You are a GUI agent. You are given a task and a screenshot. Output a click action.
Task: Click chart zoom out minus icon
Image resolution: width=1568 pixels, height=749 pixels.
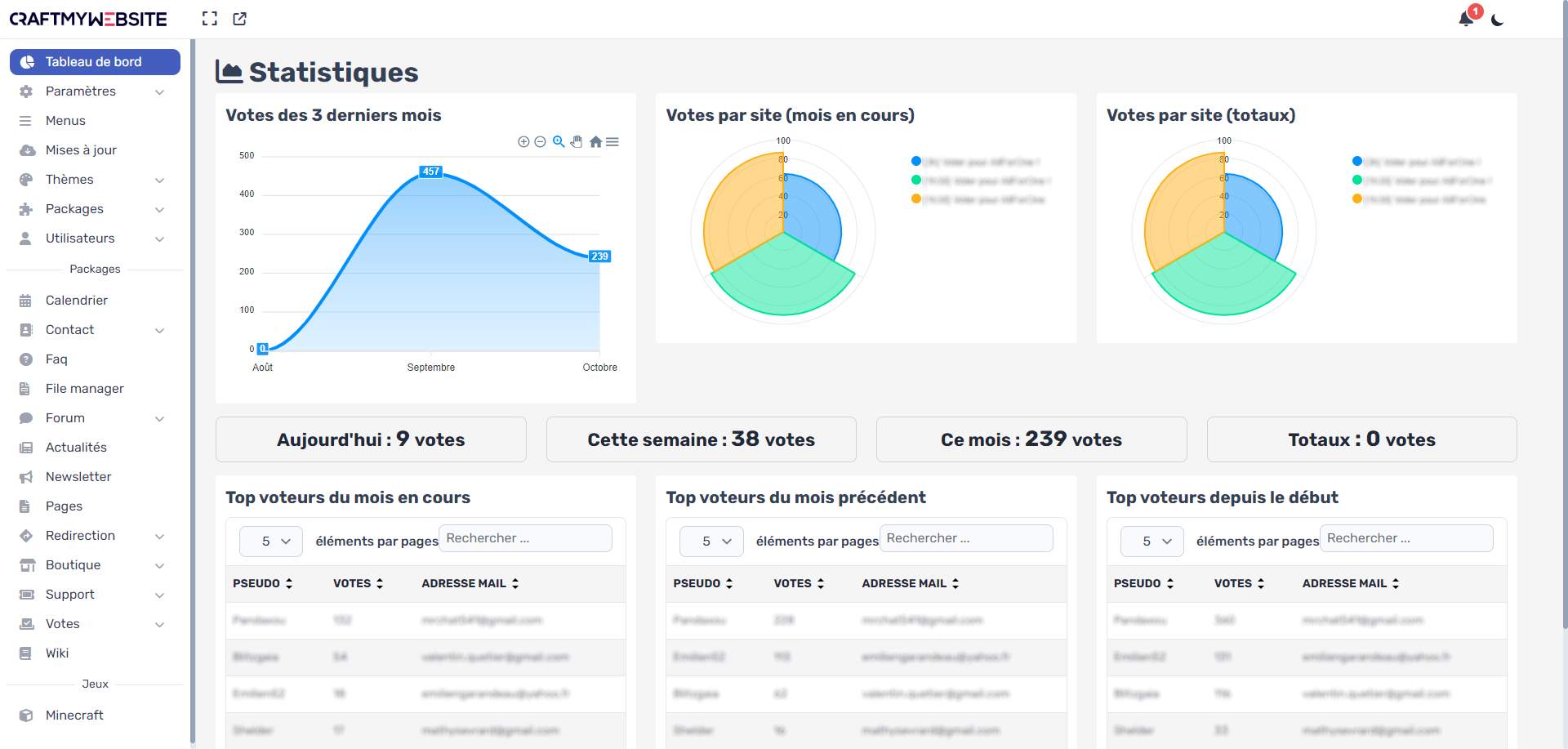(x=540, y=141)
